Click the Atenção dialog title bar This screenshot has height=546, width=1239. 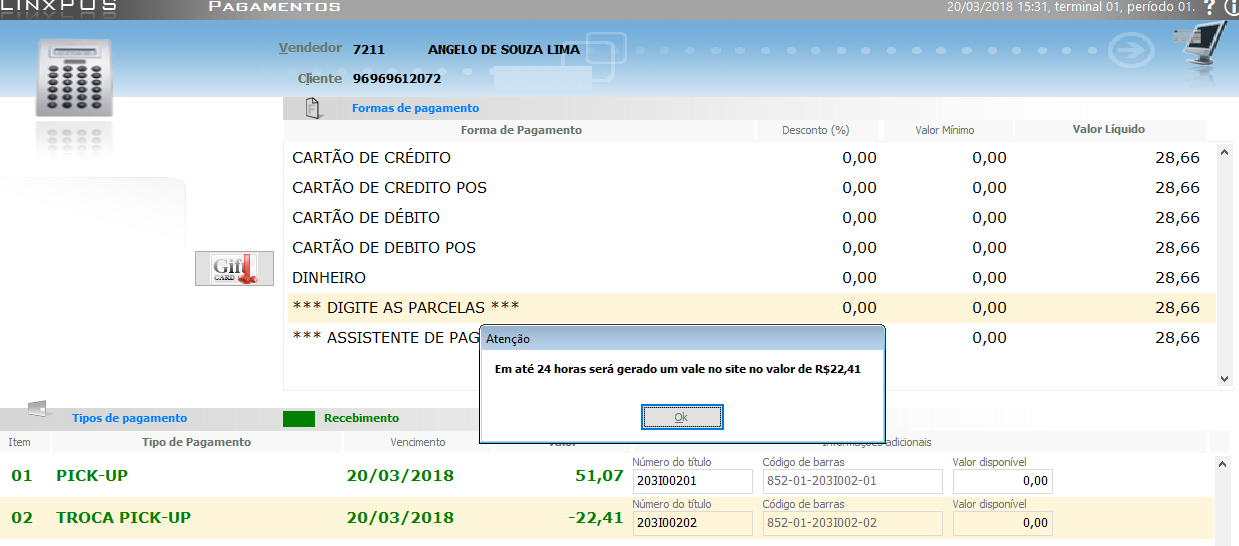pos(682,339)
